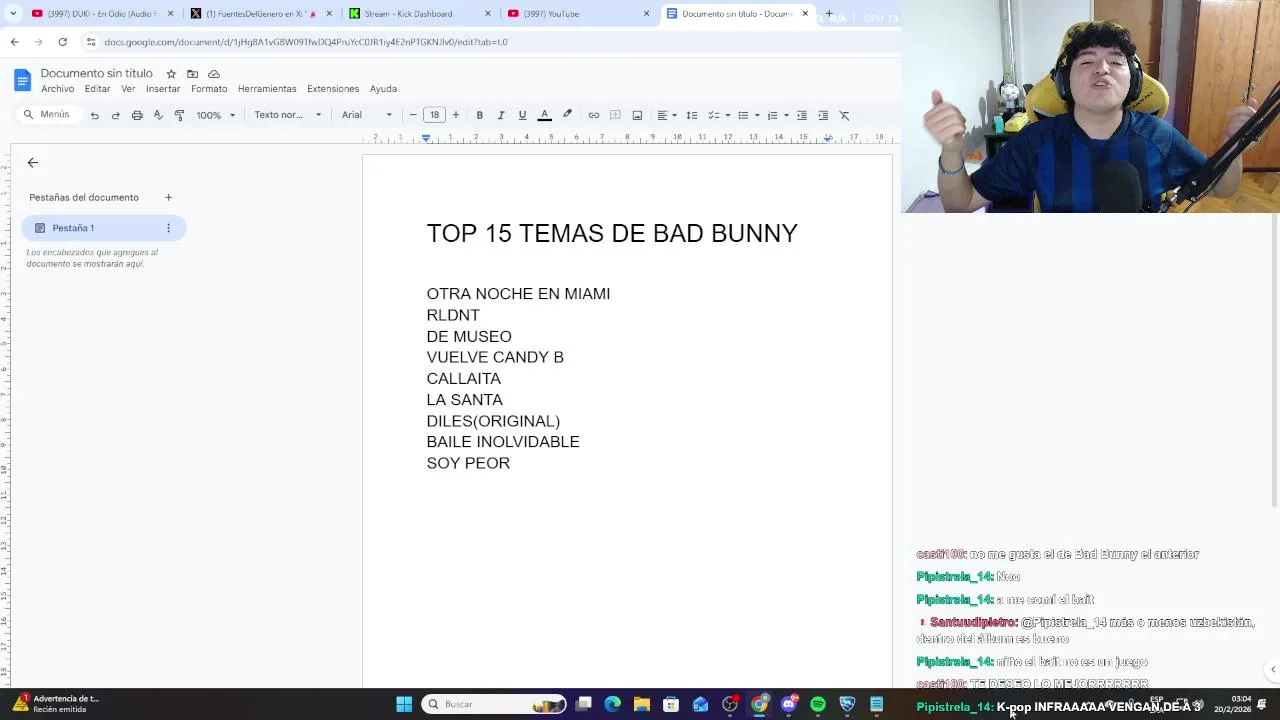The width and height of the screenshot is (1280, 720).
Task: Click the Documento sin título title
Action: [96, 74]
